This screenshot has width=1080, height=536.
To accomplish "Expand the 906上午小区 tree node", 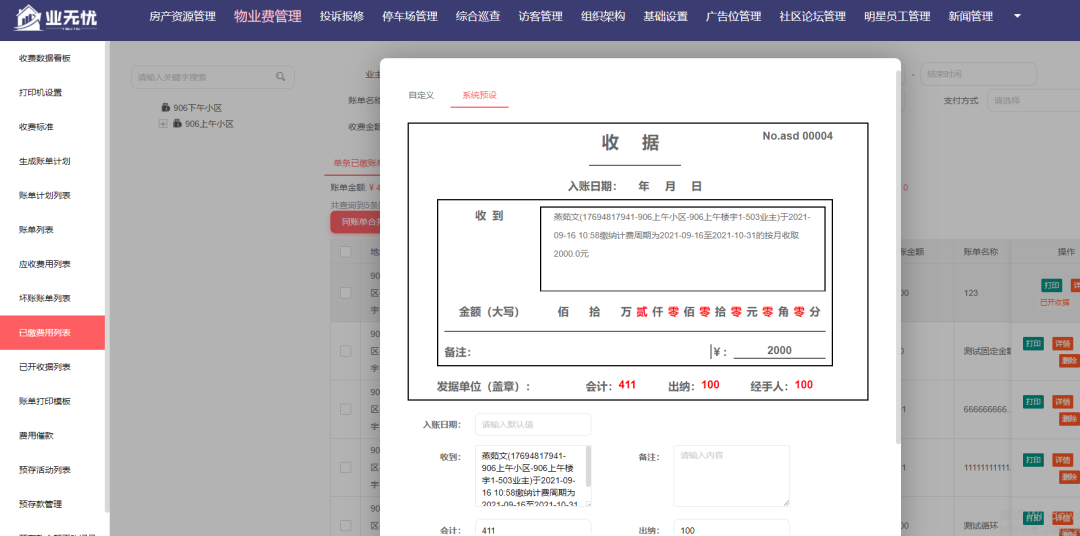I will [163, 124].
